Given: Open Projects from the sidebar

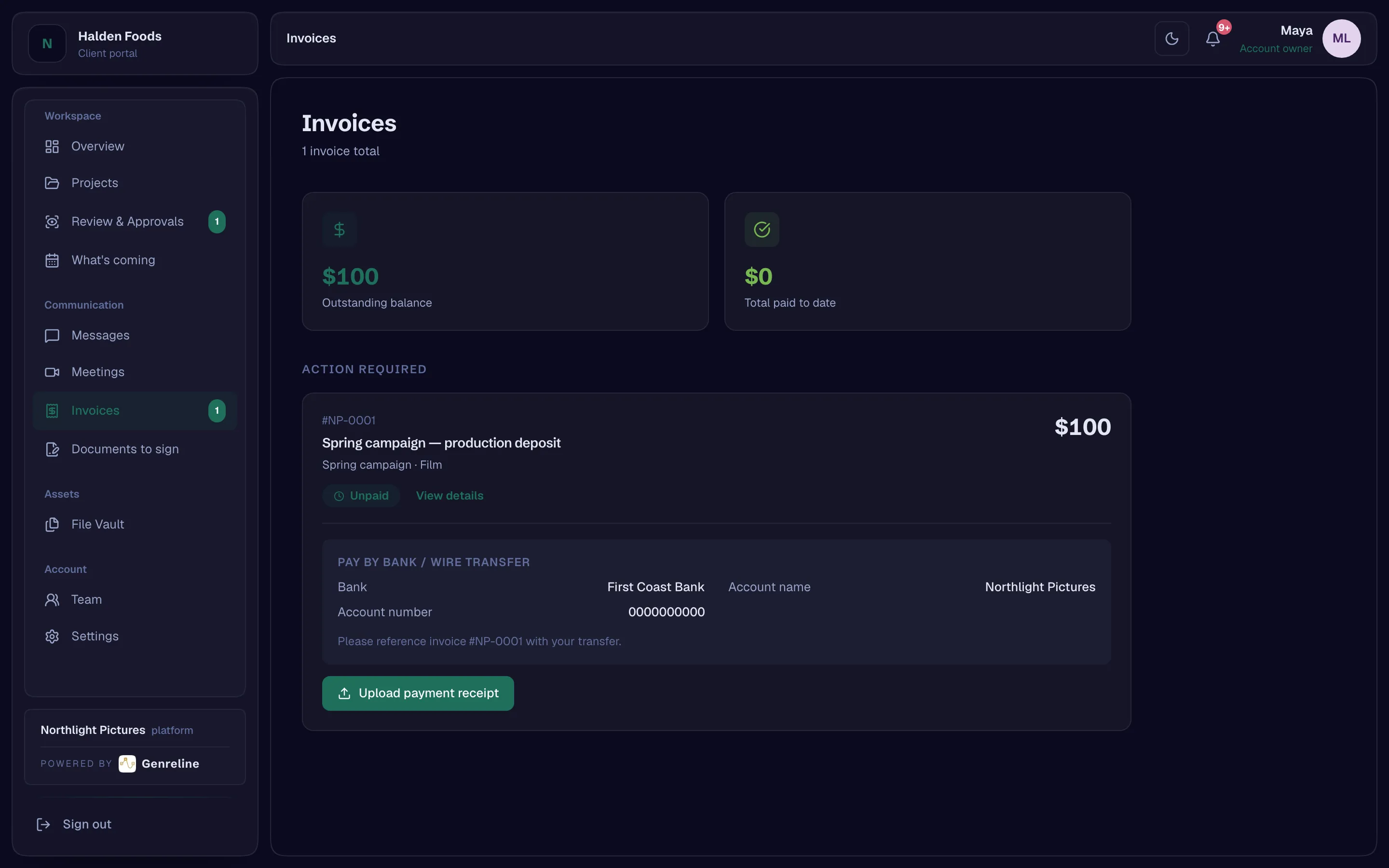Looking at the screenshot, I should coord(135,183).
